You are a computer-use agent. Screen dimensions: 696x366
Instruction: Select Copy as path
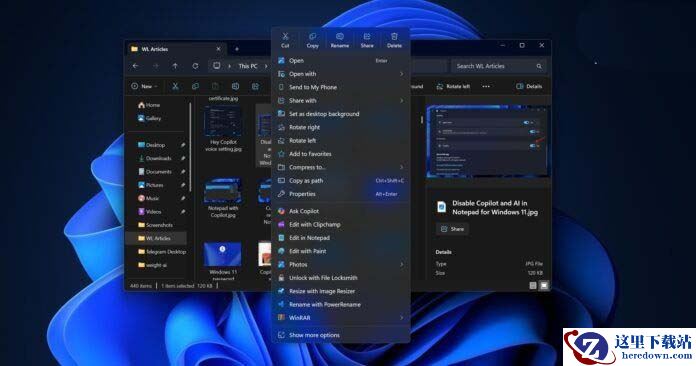click(340, 181)
